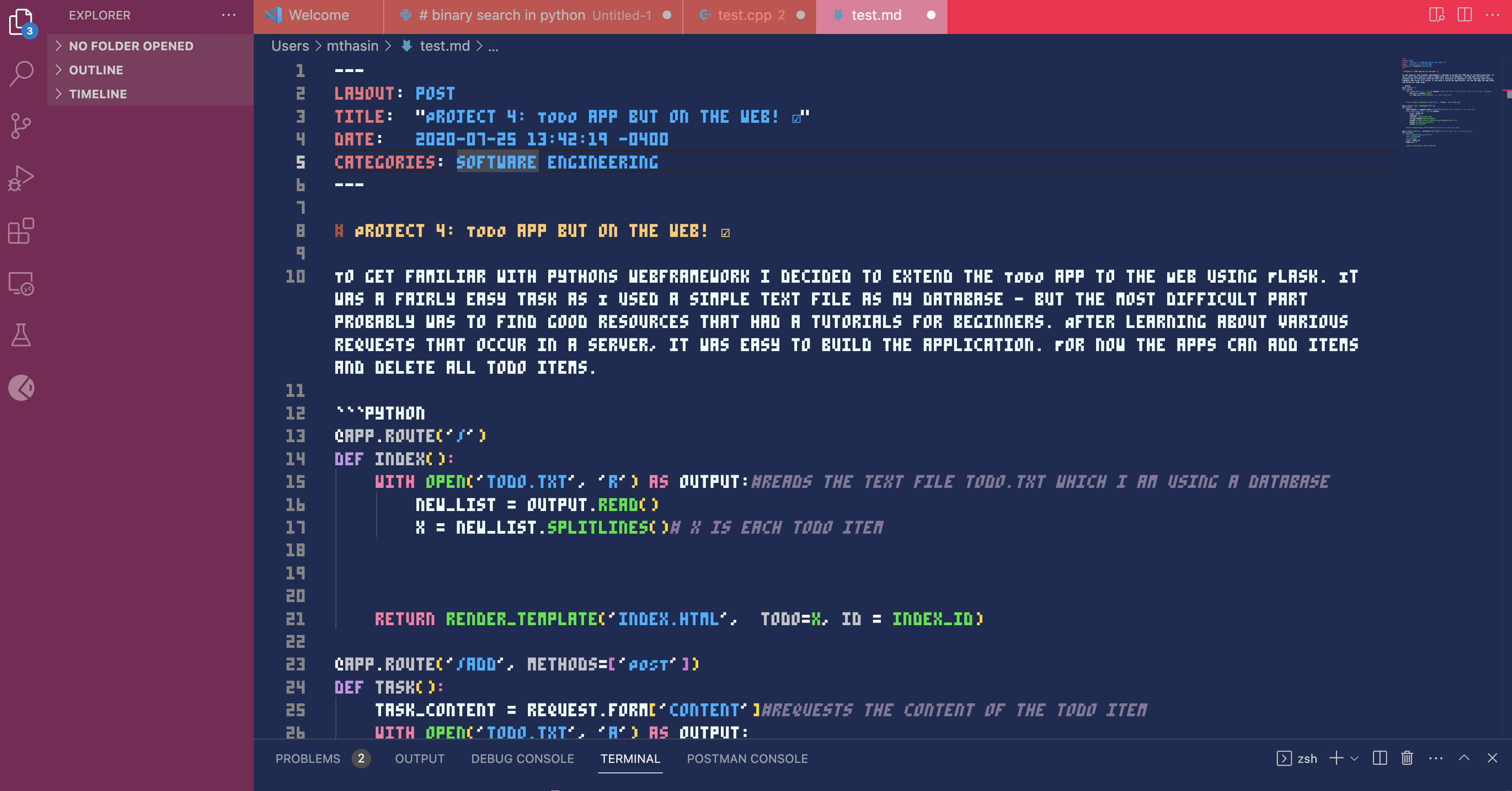Open the Debug Console panel tab

click(522, 759)
